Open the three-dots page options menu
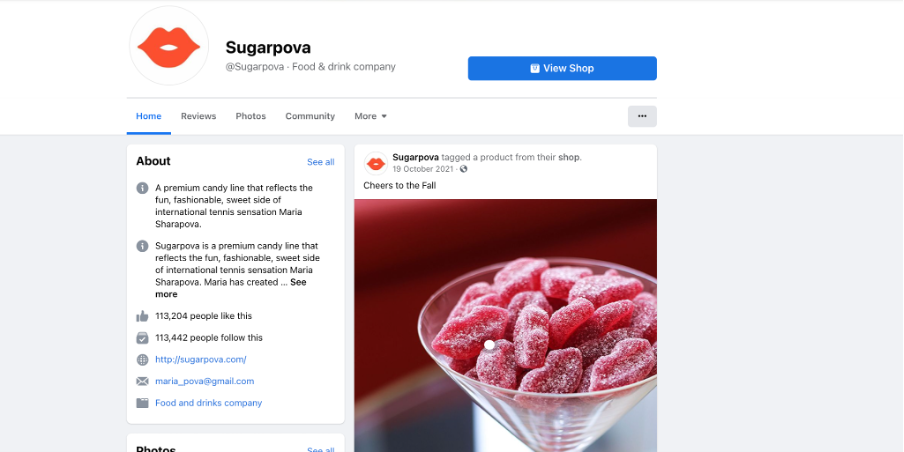Screen dimensions: 904x452 pyautogui.click(x=642, y=116)
